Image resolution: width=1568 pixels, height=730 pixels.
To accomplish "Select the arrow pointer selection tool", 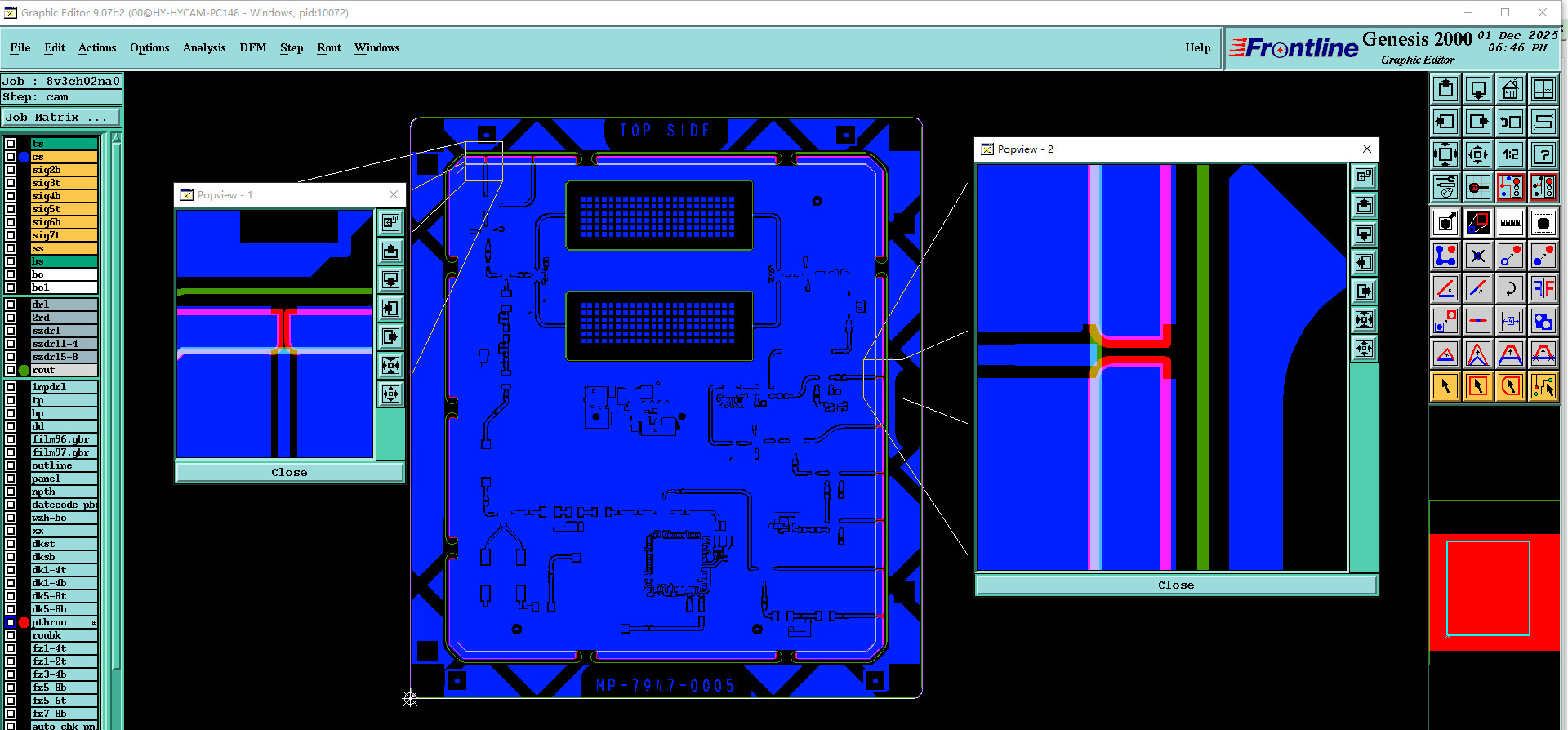I will 1445,386.
